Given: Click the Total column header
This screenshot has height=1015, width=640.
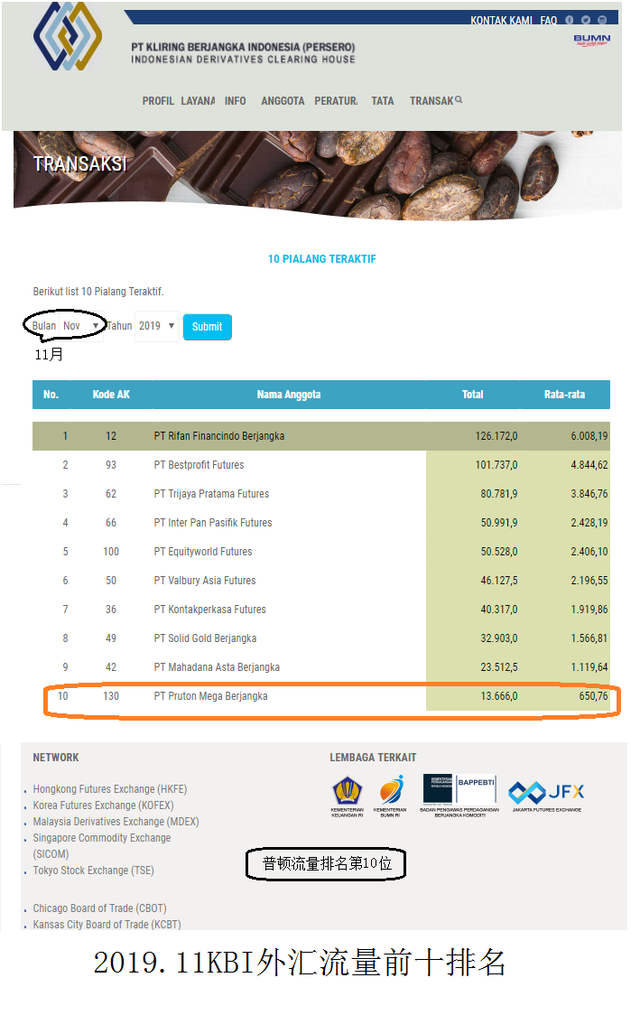Looking at the screenshot, I should click(472, 394).
